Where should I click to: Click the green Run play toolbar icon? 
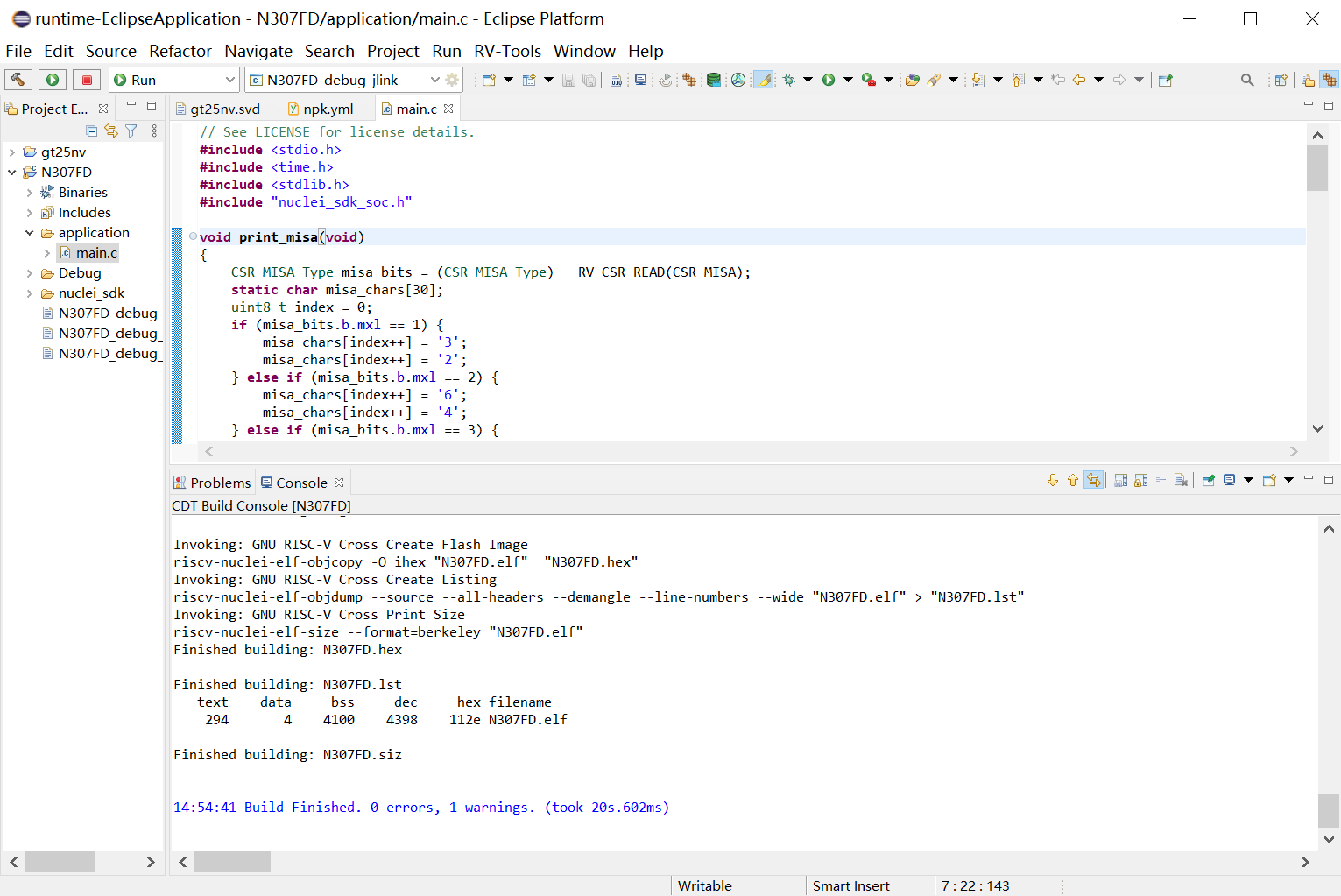point(829,80)
